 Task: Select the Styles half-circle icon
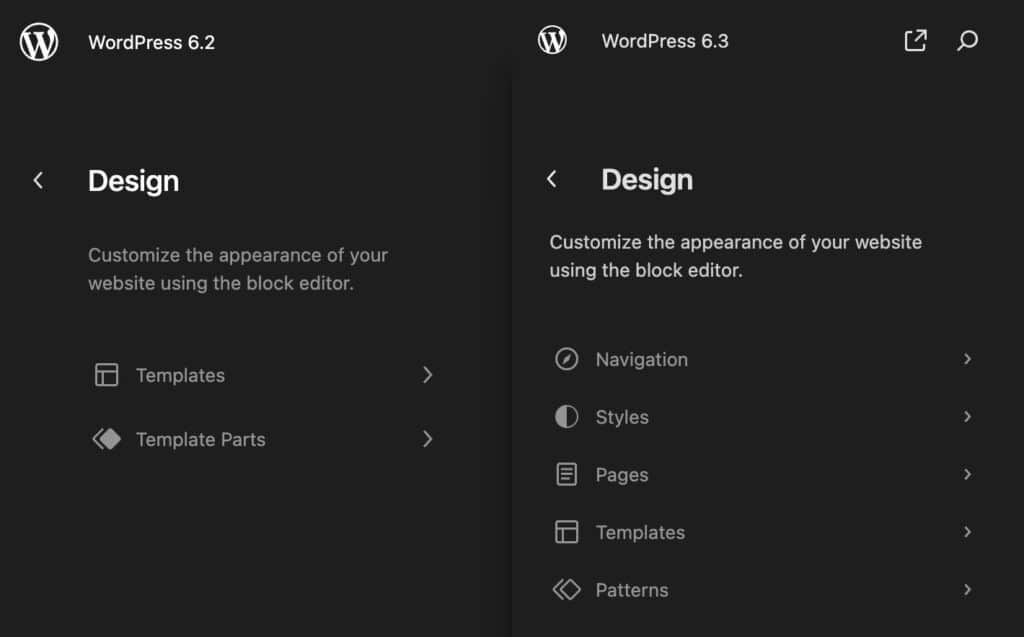click(567, 416)
